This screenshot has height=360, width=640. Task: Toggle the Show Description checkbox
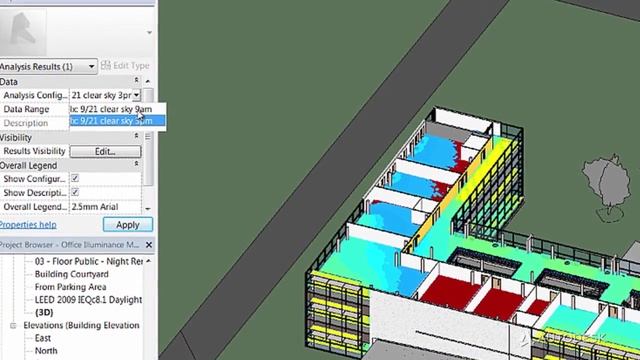75,192
